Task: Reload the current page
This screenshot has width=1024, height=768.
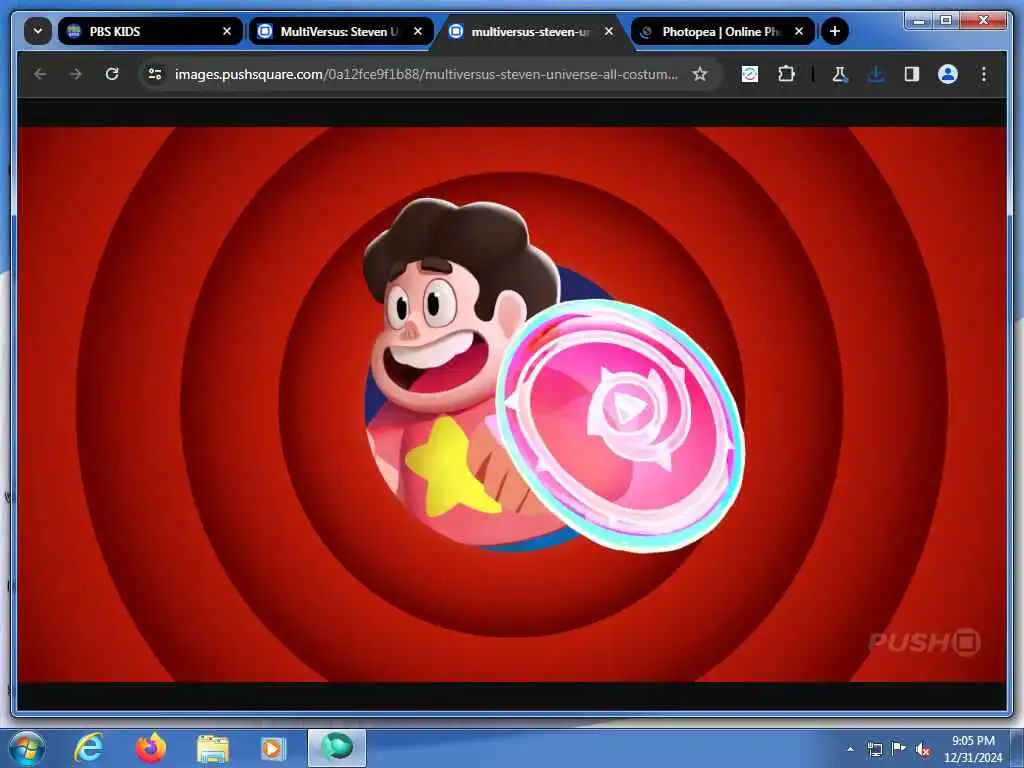Action: tap(112, 74)
